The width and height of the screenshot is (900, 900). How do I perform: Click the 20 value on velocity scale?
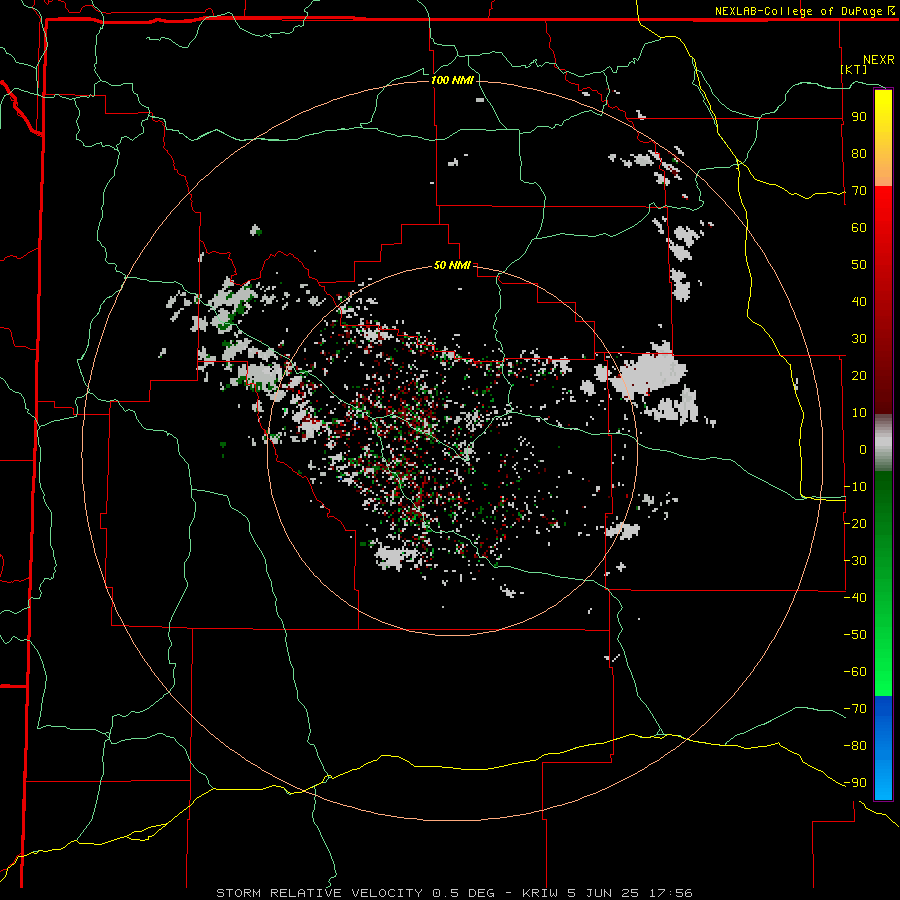[x=859, y=376]
